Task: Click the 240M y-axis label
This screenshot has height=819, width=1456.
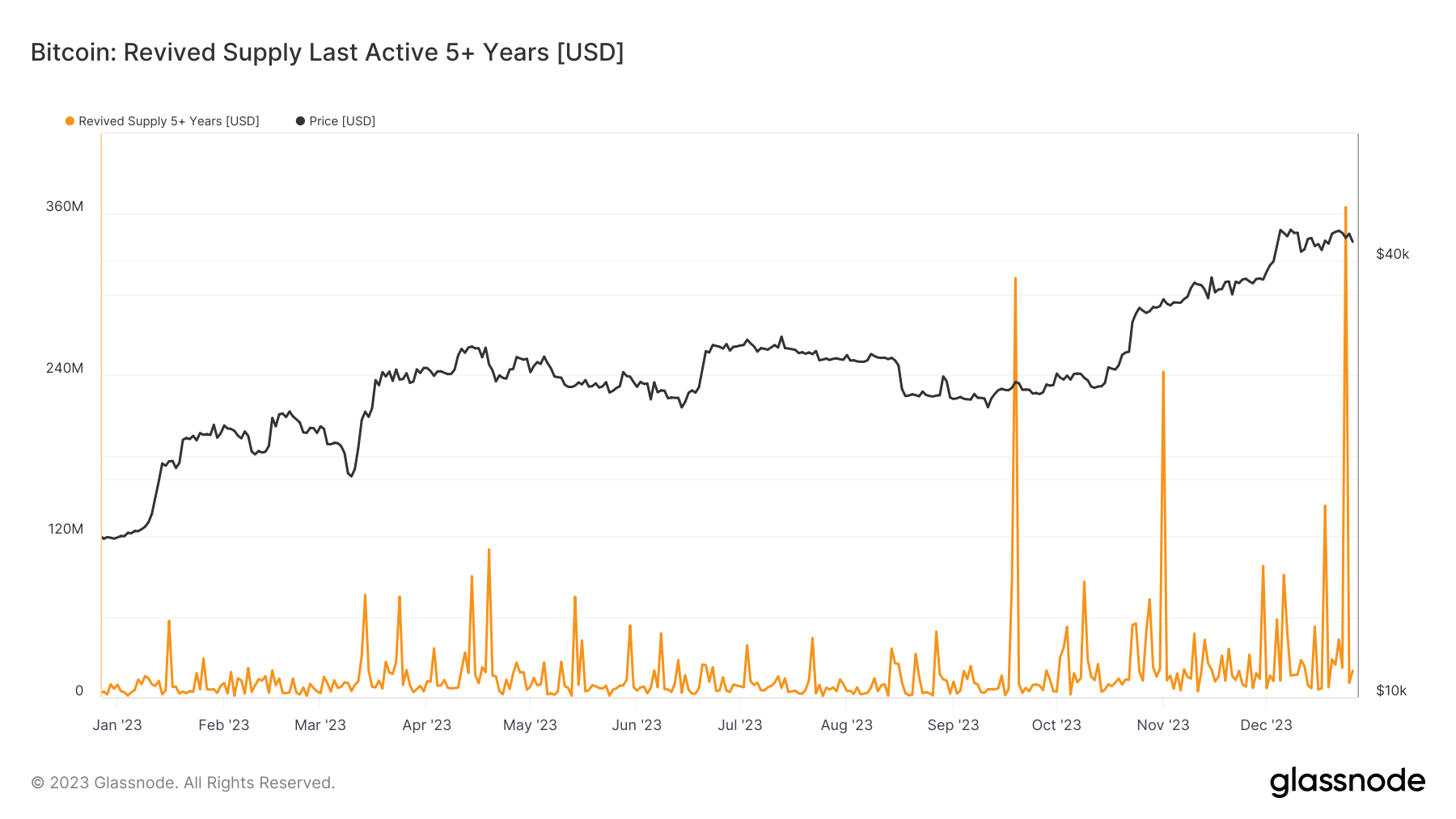Action: 65,369
